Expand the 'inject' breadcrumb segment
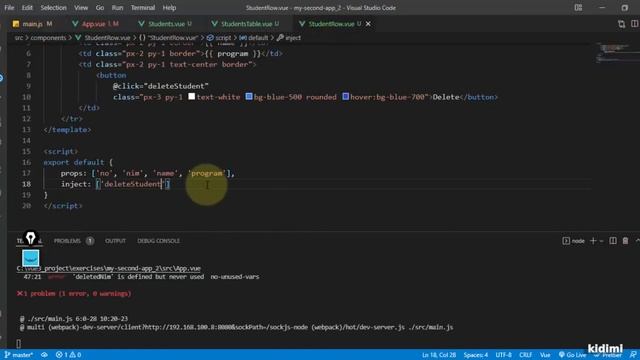This screenshot has width=640, height=360. [x=289, y=38]
